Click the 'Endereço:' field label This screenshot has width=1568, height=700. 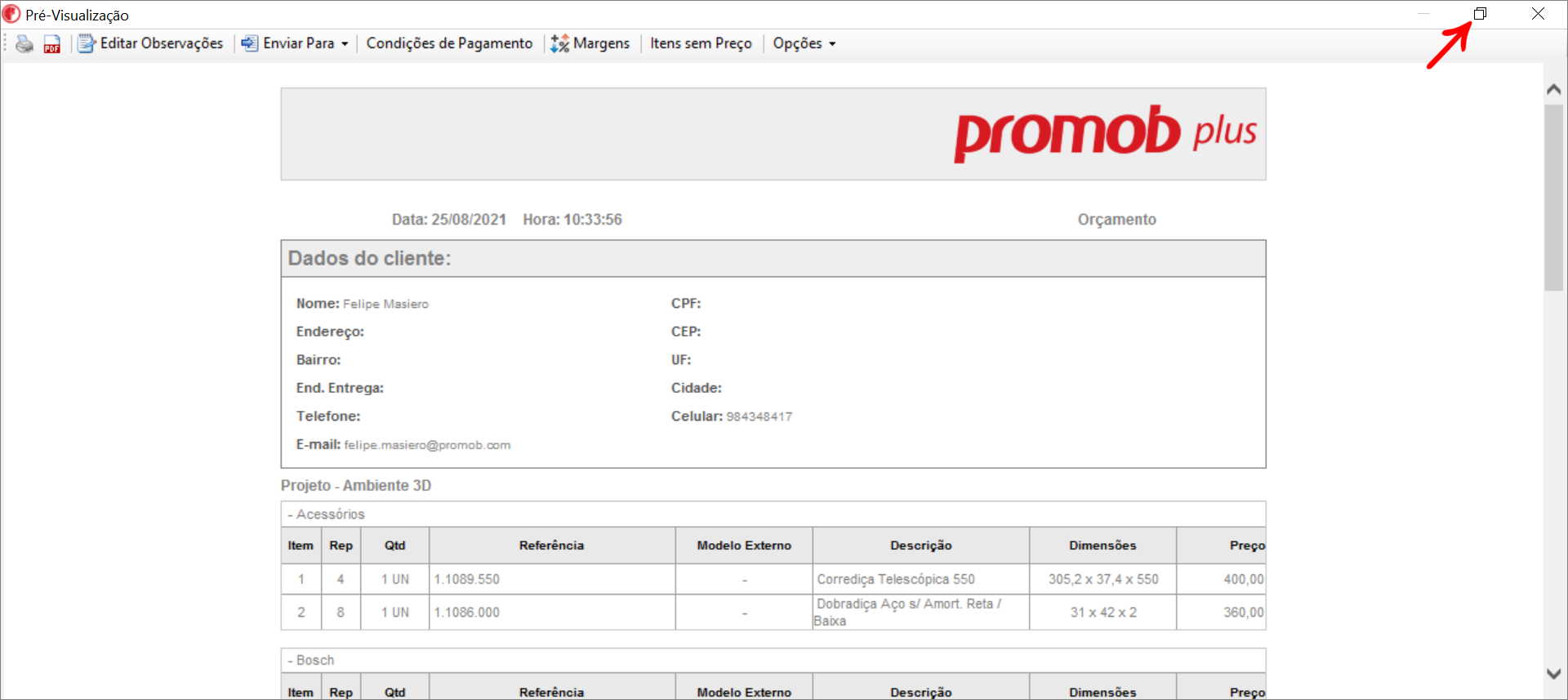(x=330, y=332)
